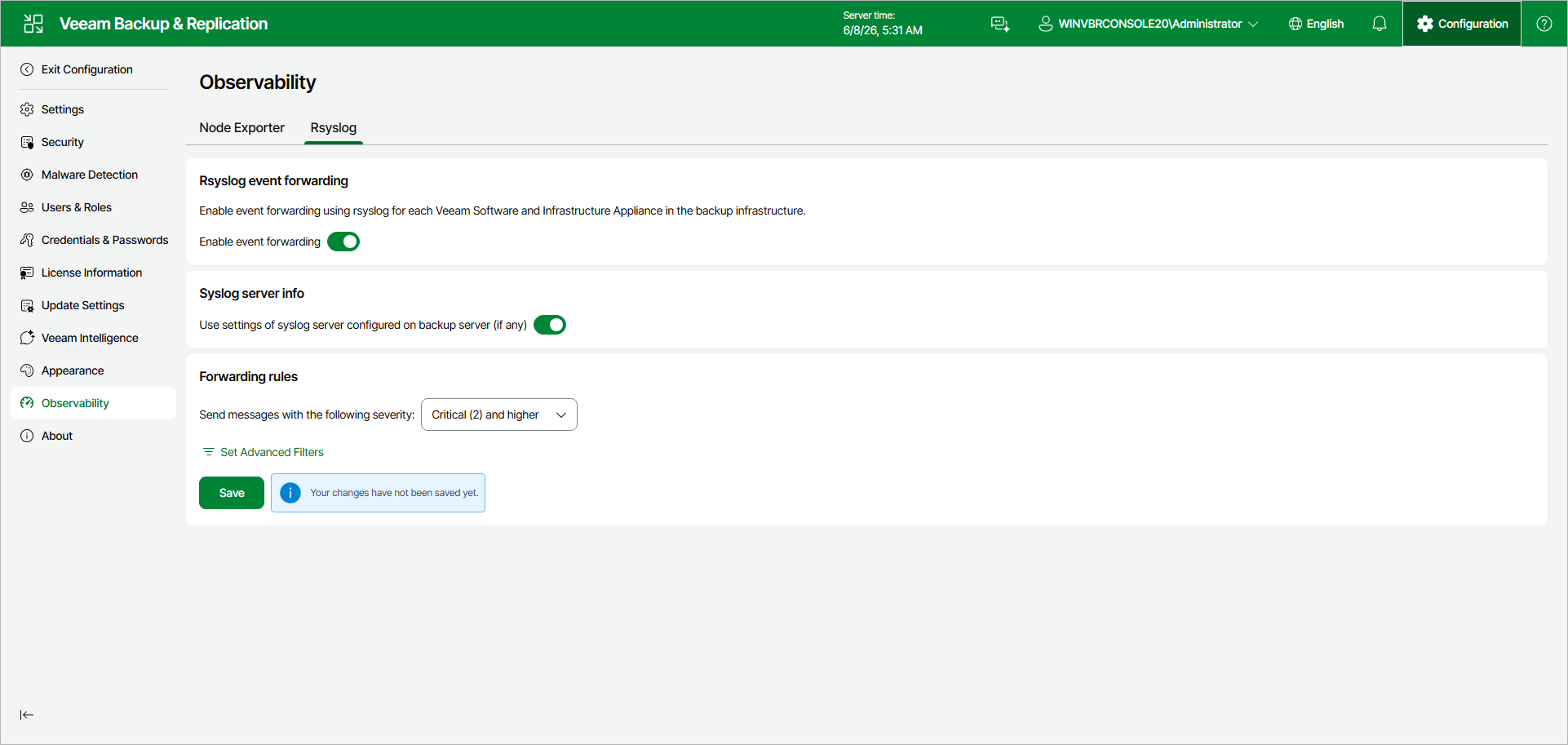
Task: Click the Exit Configuration back arrow icon
Action: 27,69
